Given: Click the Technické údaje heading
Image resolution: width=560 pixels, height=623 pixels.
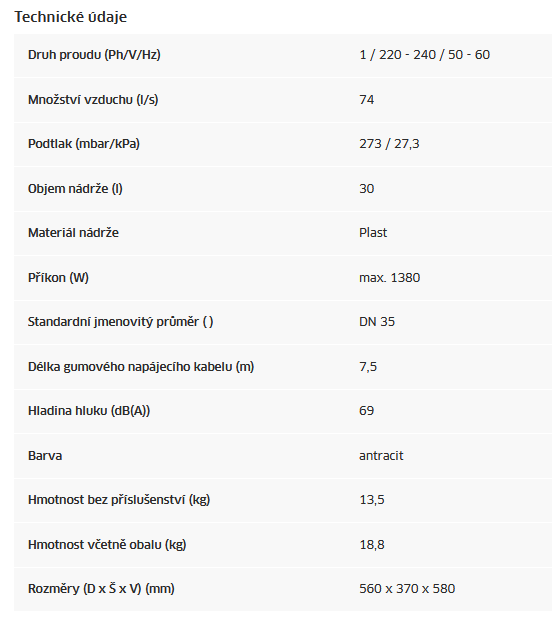Looking at the screenshot, I should [70, 17].
